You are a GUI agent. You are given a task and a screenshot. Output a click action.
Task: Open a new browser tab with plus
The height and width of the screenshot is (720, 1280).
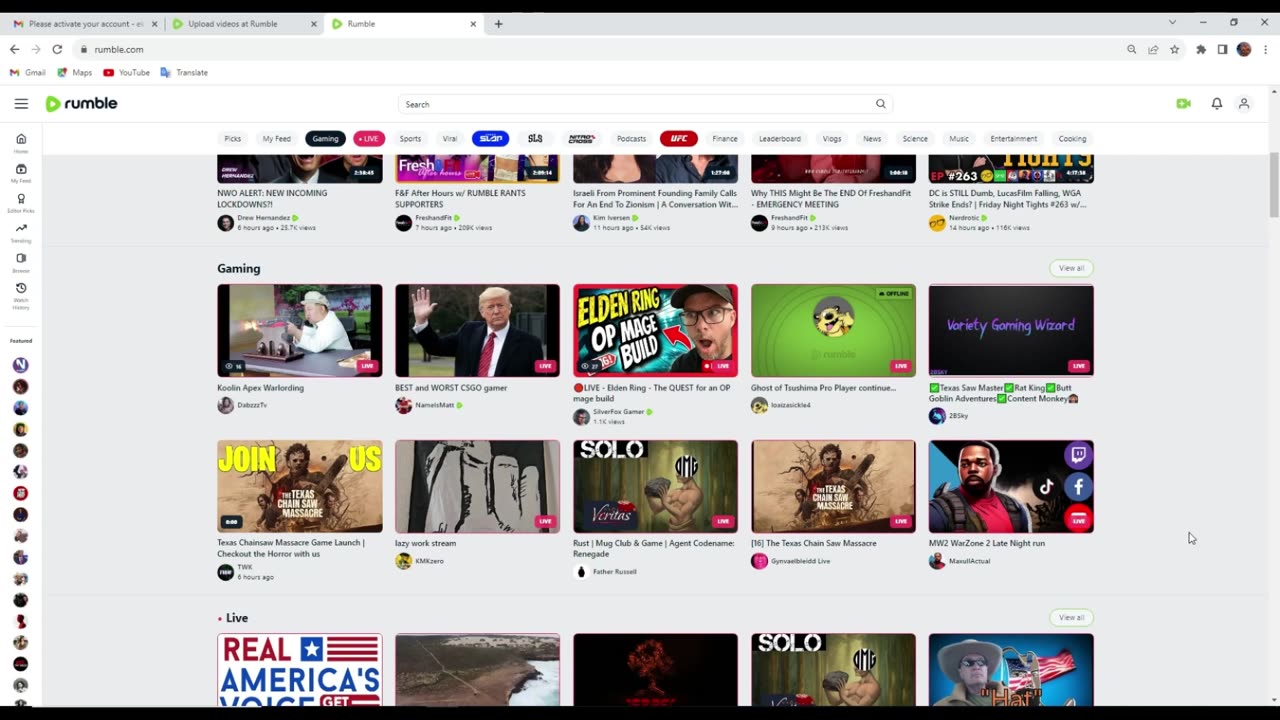[498, 24]
